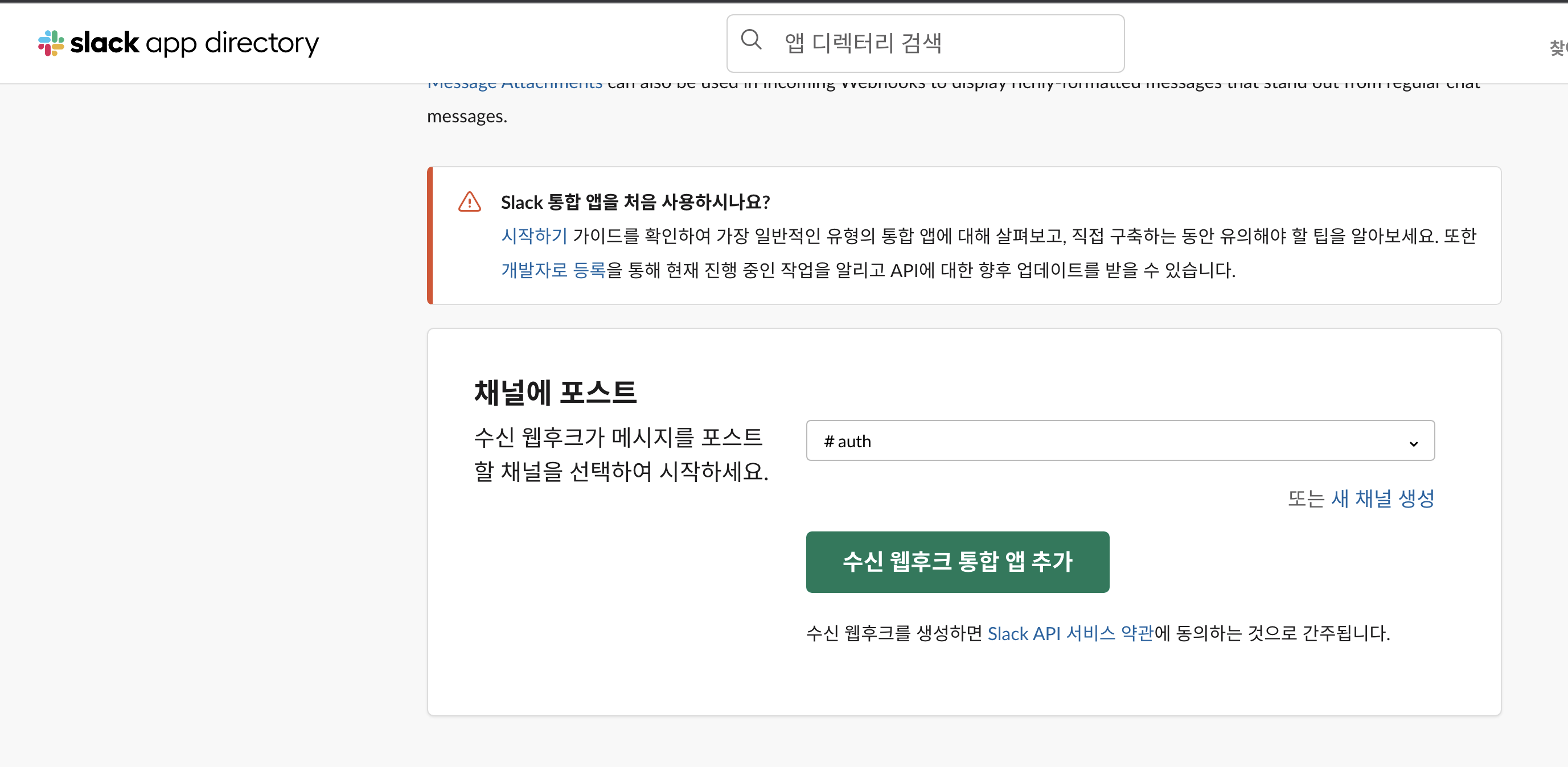The width and height of the screenshot is (1568, 767).
Task: Click the colorful Slack logo icon
Action: [51, 43]
